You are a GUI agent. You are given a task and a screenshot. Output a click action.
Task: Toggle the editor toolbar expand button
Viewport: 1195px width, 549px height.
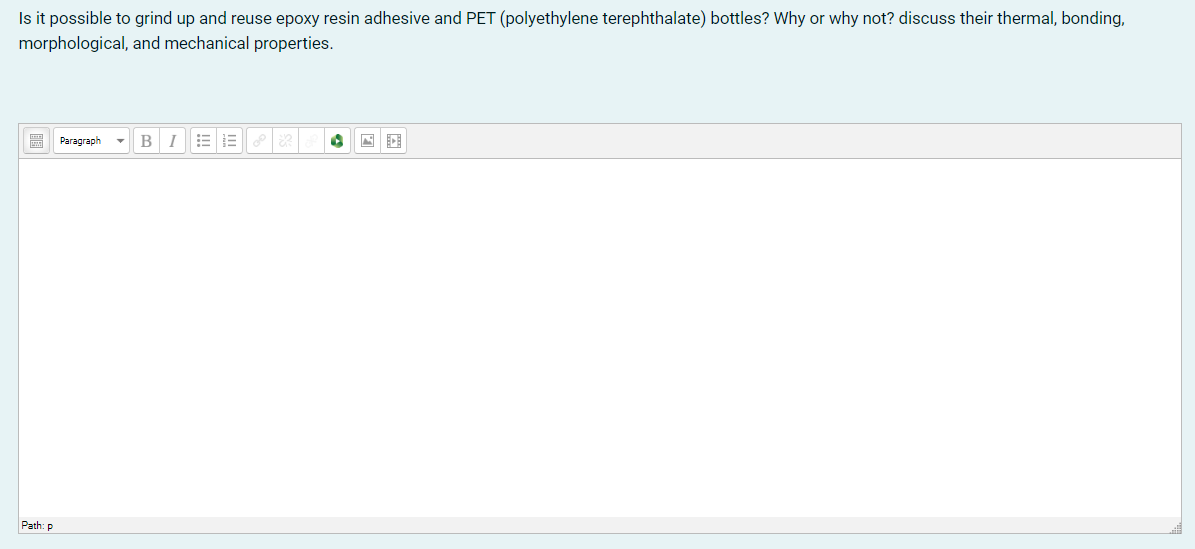coord(37,141)
